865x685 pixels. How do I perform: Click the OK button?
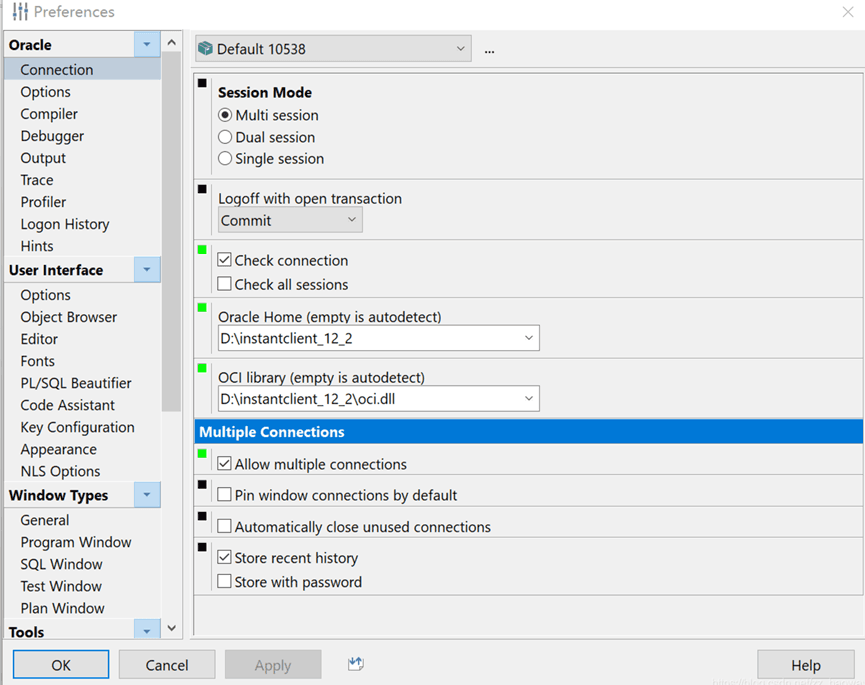[x=61, y=665]
